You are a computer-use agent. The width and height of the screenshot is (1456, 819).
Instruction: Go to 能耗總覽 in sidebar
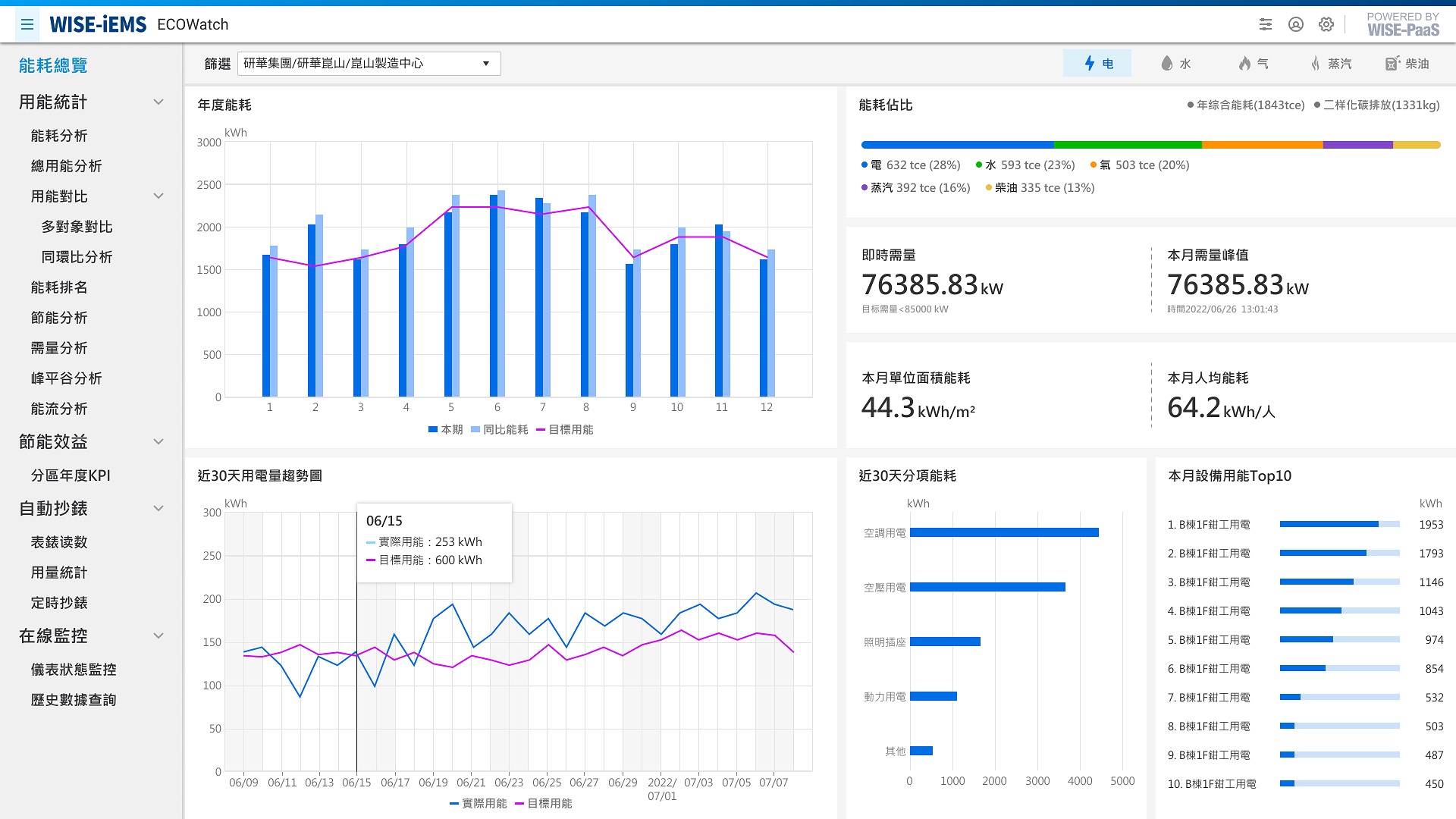(53, 65)
